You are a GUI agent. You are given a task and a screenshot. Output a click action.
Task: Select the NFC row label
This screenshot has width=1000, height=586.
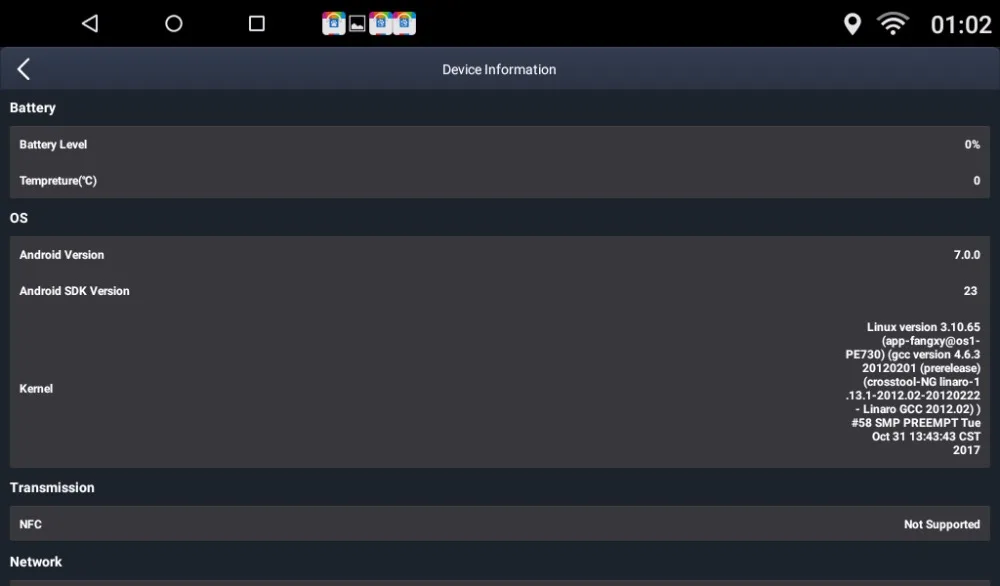pyautogui.click(x=31, y=524)
